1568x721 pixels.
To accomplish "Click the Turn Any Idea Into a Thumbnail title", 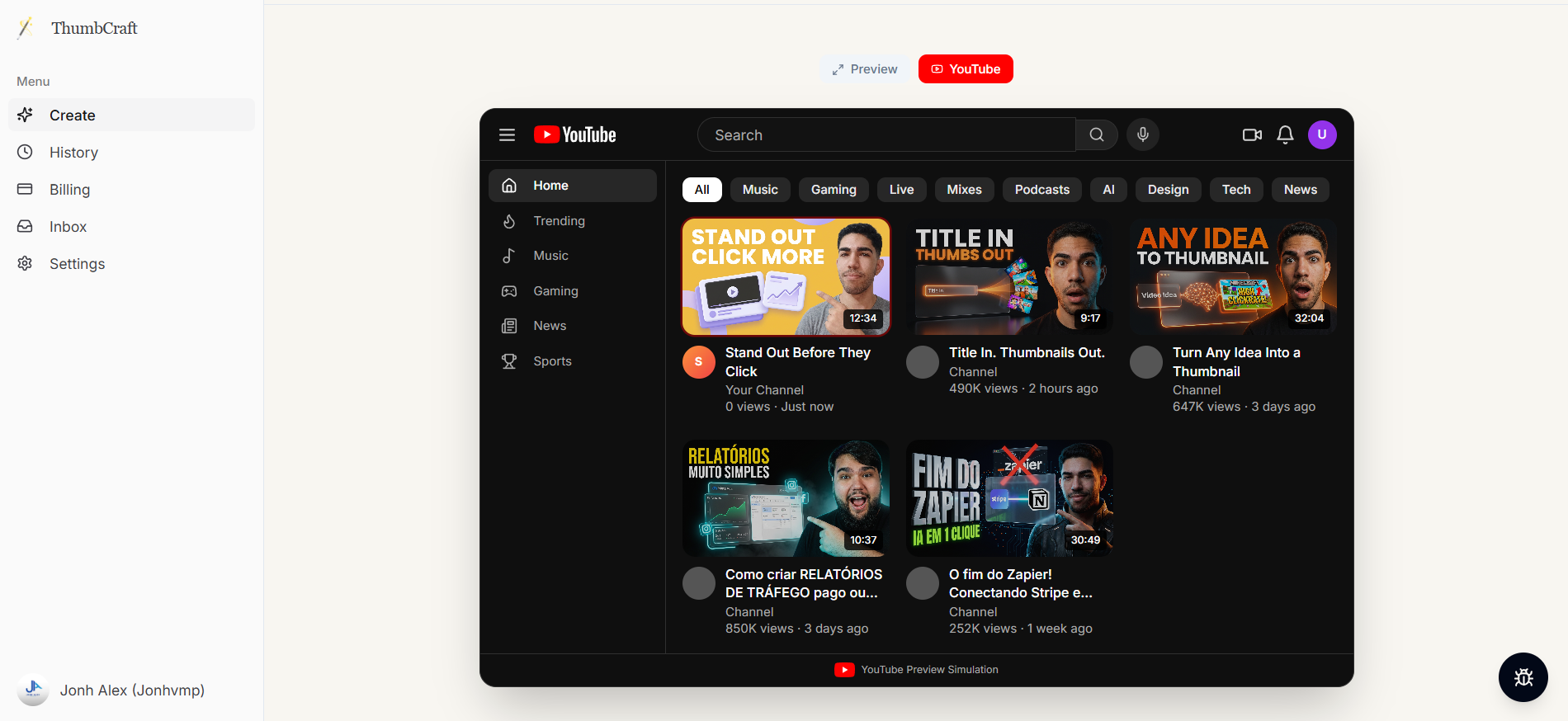I will pyautogui.click(x=1236, y=361).
